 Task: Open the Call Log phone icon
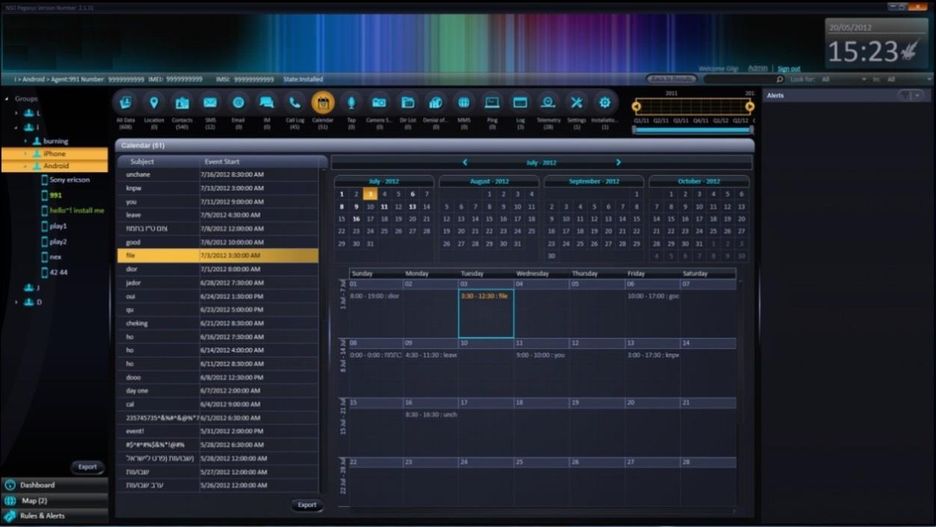coord(295,103)
